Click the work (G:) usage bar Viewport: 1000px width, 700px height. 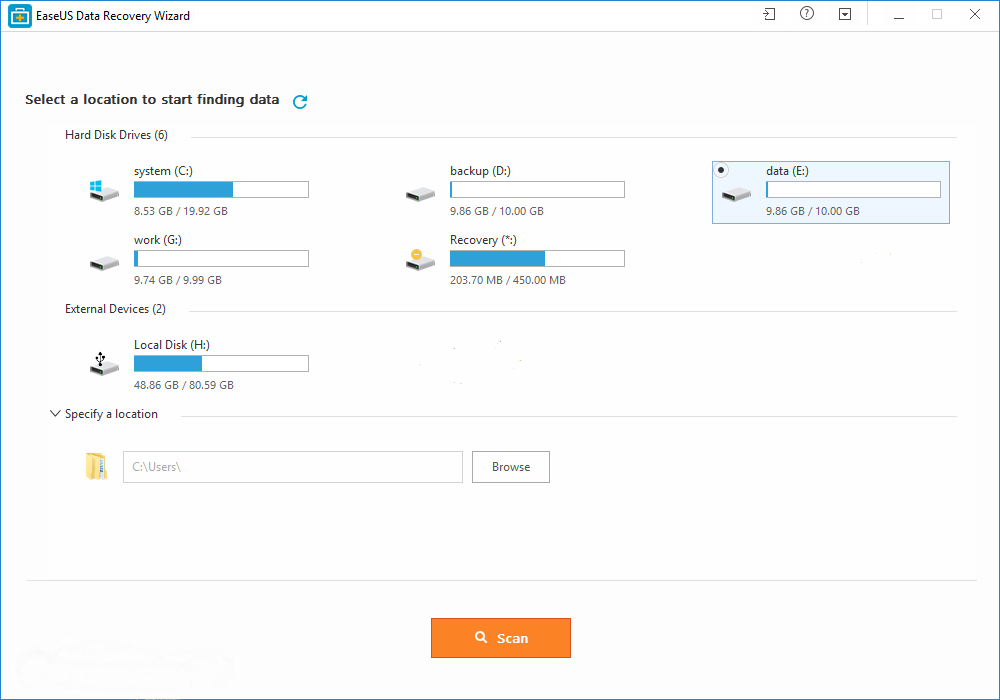click(221, 258)
